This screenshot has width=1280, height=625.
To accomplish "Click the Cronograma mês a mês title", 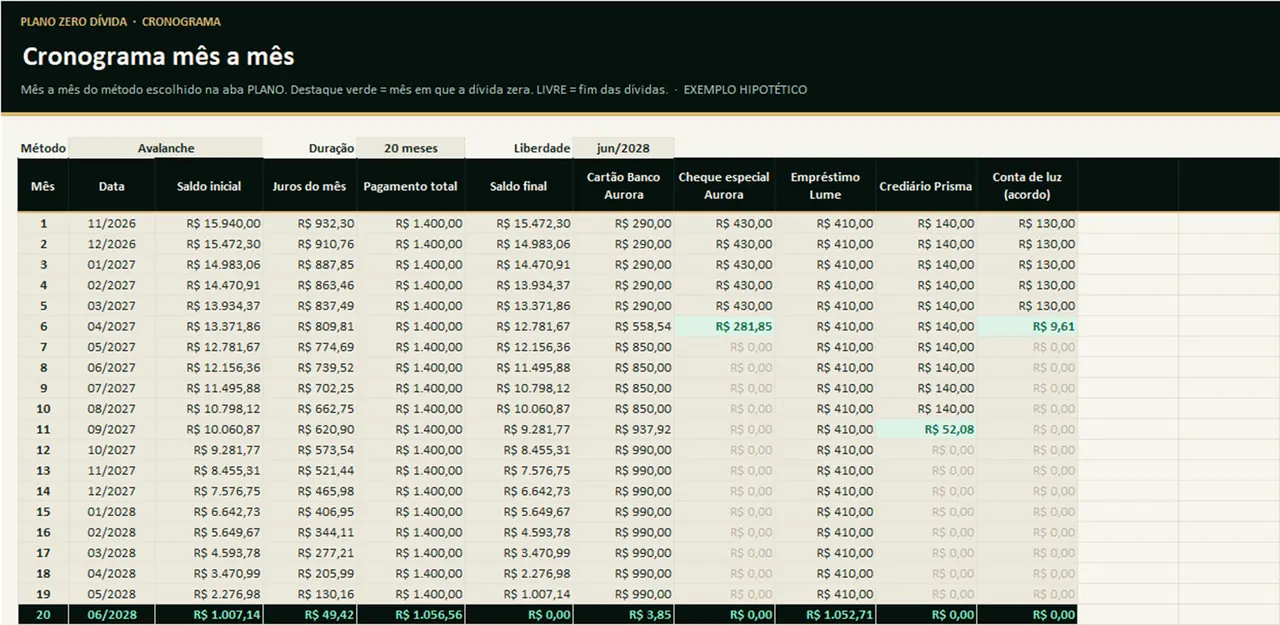I will [x=158, y=56].
